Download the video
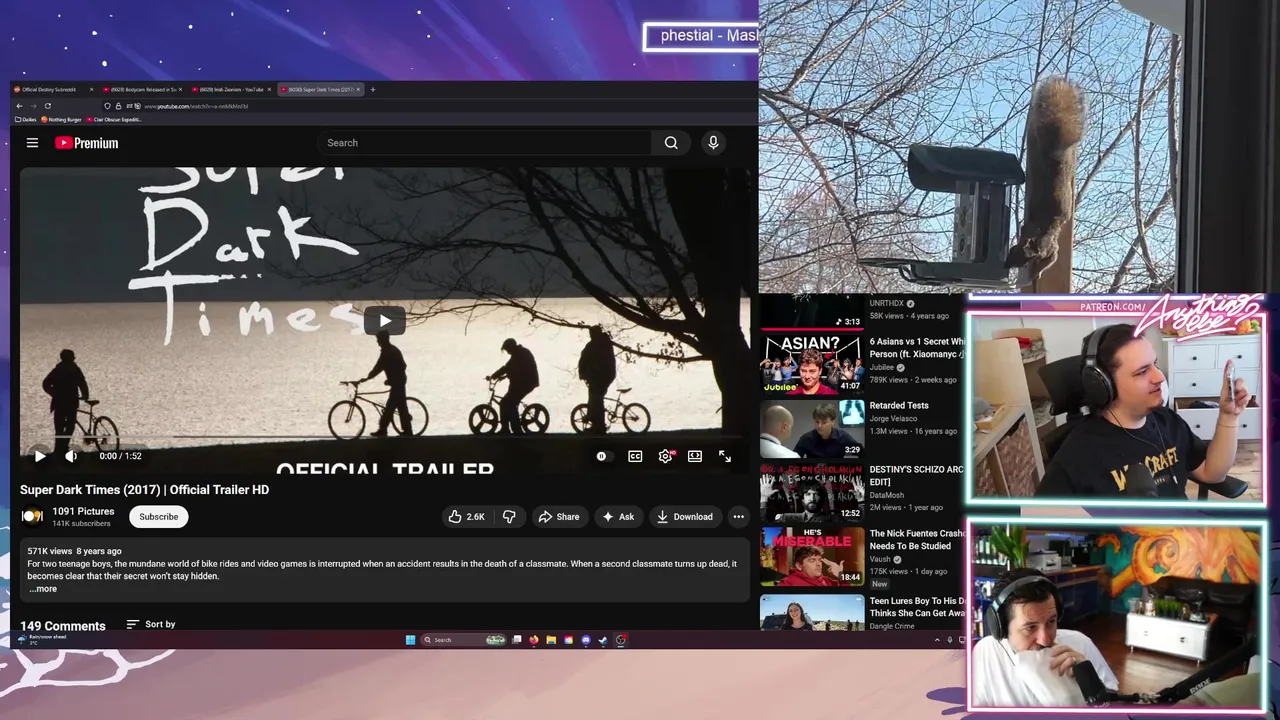 point(684,517)
